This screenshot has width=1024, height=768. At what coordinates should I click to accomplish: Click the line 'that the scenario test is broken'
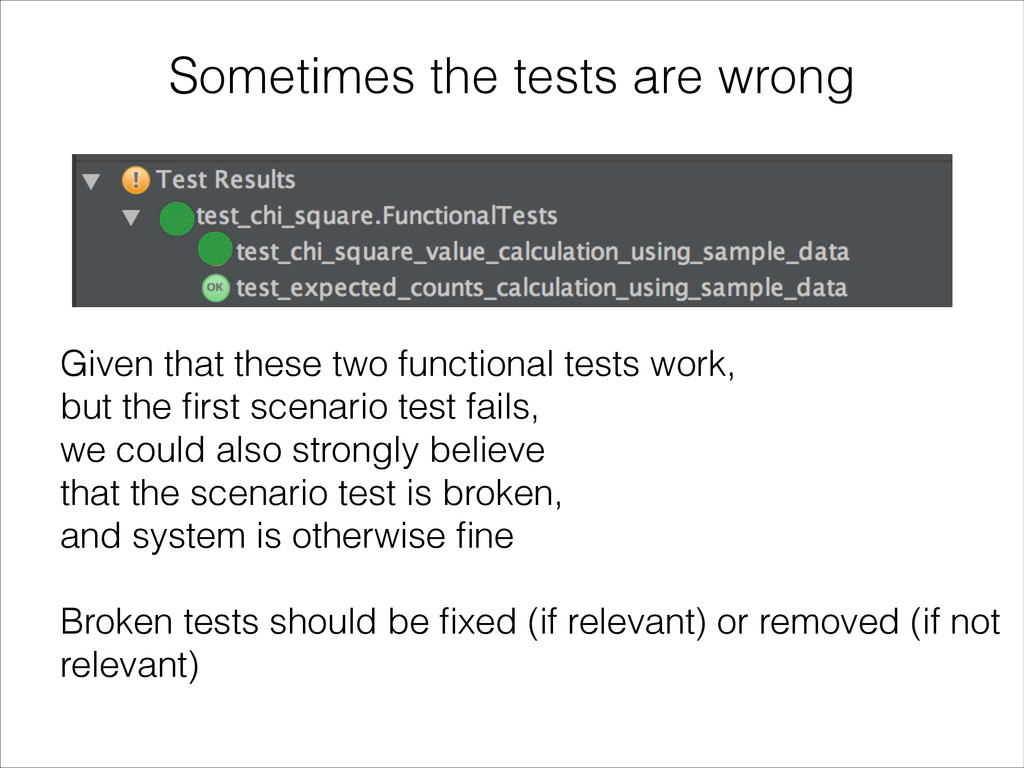pyautogui.click(x=311, y=493)
